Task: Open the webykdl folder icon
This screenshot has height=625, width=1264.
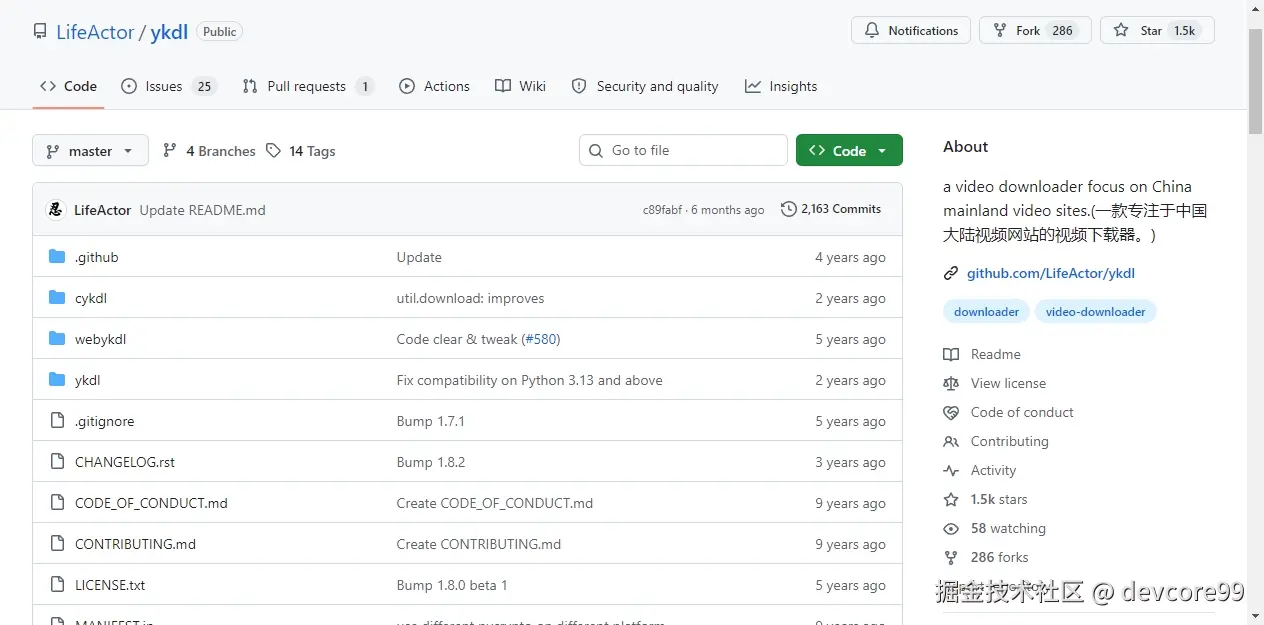Action: pos(57,339)
